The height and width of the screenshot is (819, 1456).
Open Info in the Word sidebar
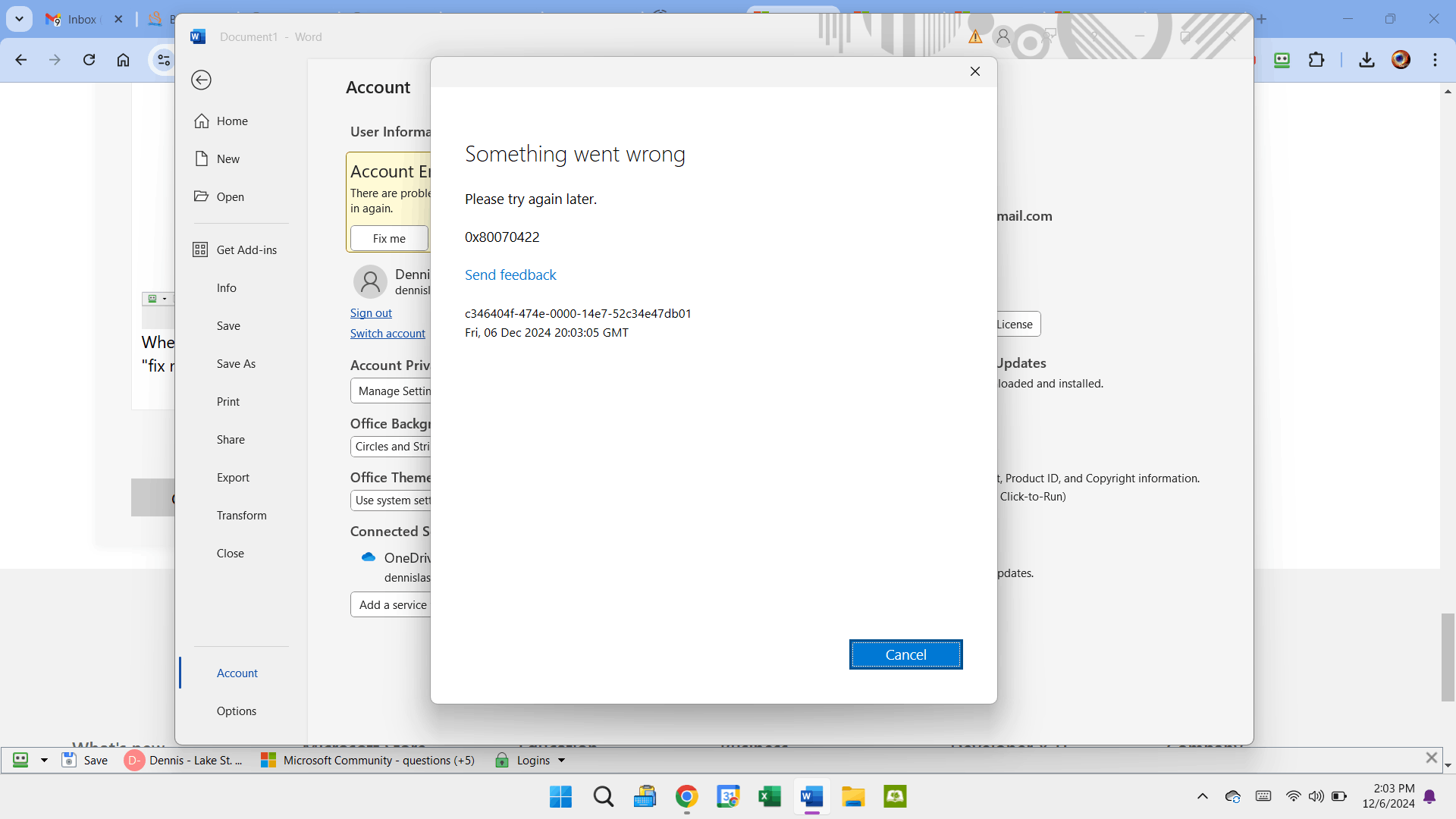coord(226,288)
